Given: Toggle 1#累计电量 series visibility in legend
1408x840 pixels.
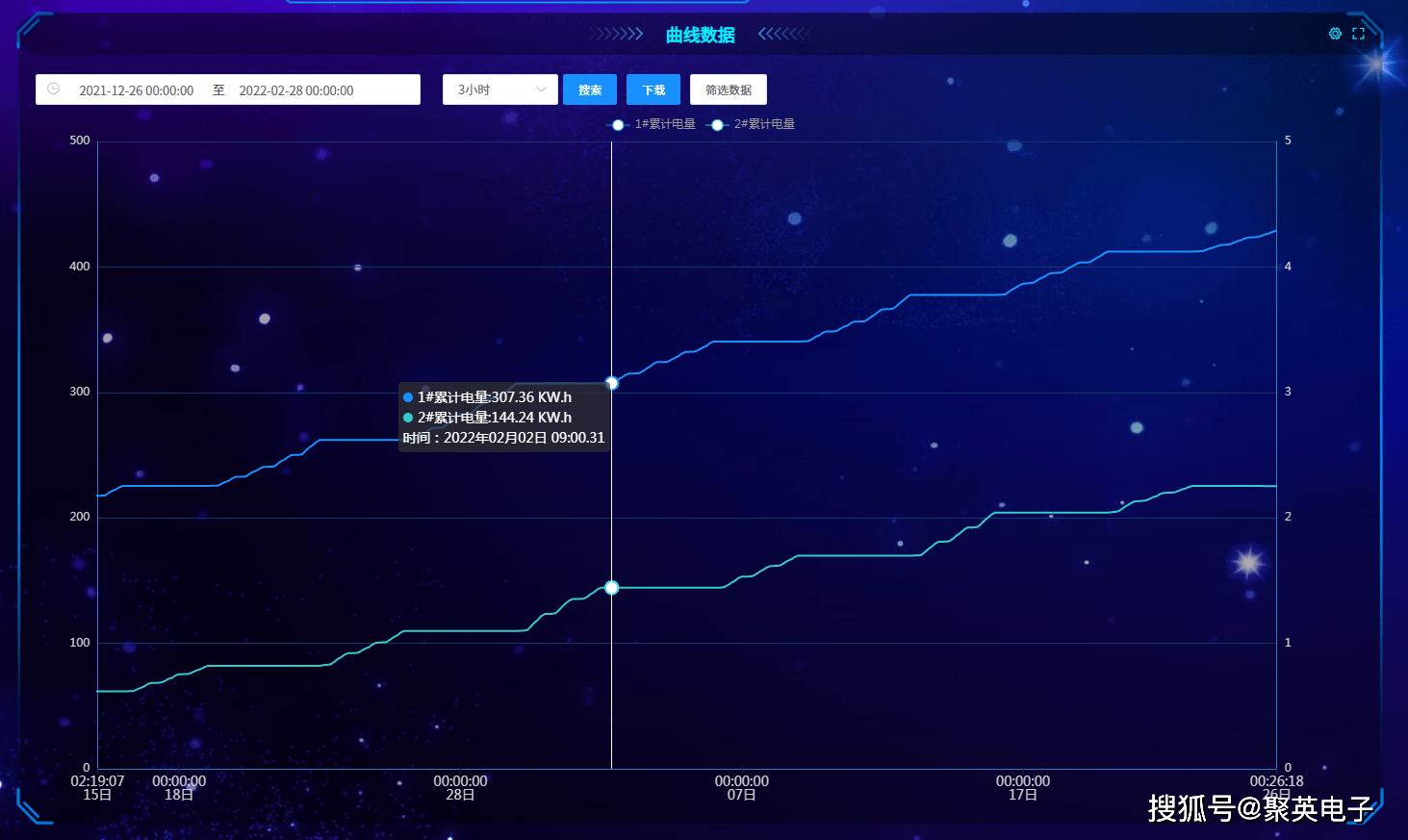Looking at the screenshot, I should pos(664,124).
